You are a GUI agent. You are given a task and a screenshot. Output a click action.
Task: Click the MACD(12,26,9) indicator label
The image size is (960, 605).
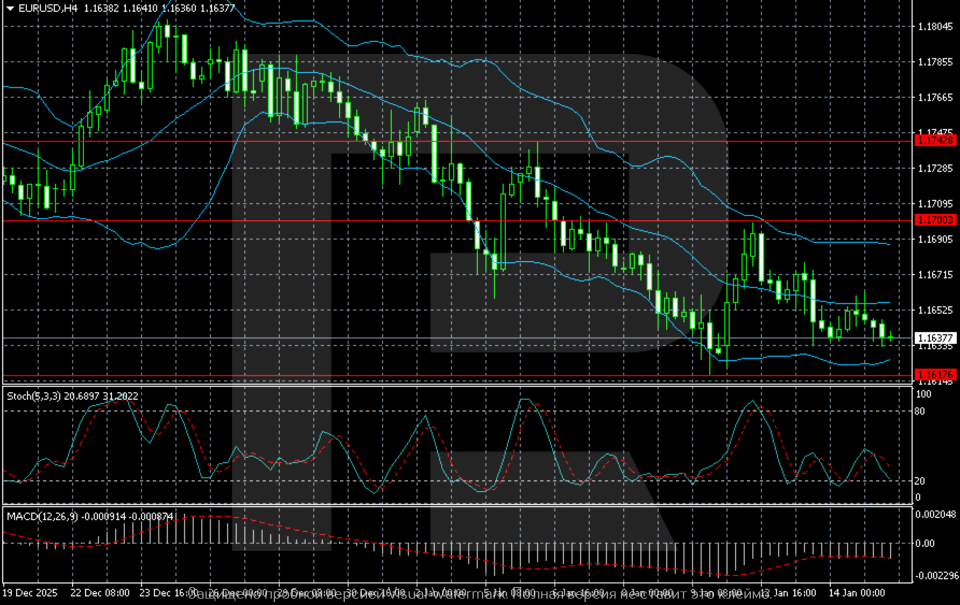coord(40,516)
